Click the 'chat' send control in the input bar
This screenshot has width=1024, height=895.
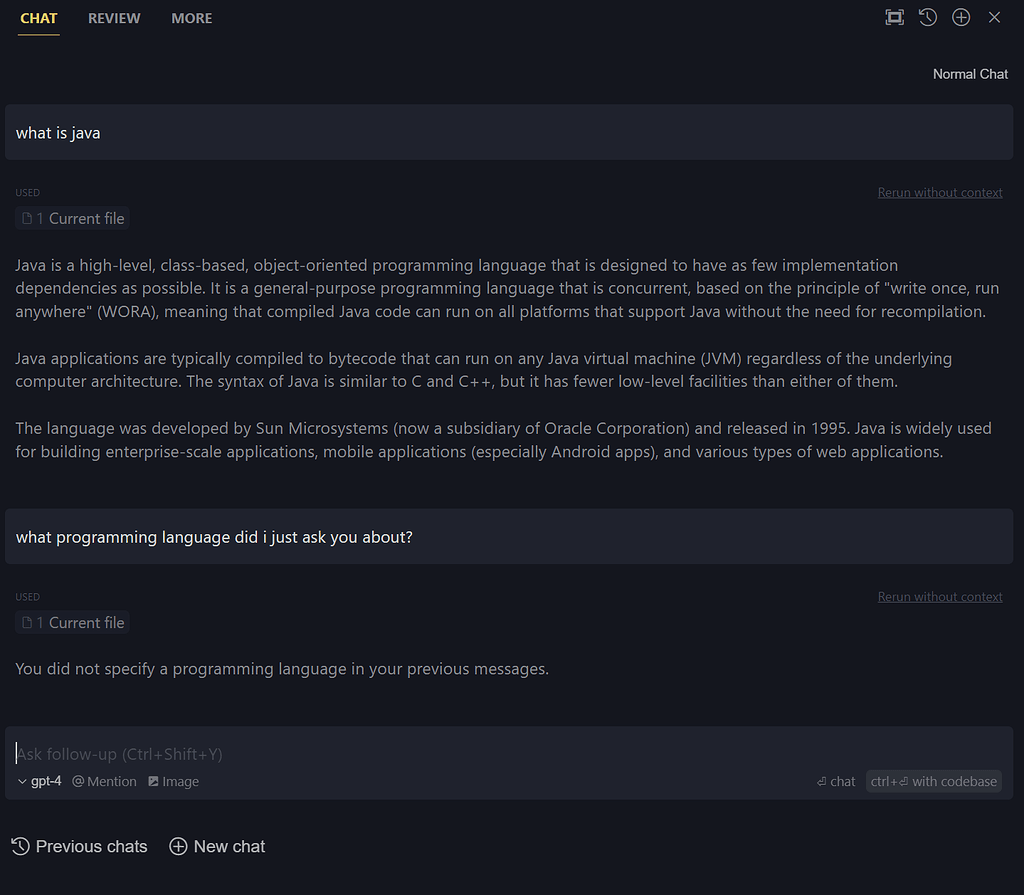836,781
